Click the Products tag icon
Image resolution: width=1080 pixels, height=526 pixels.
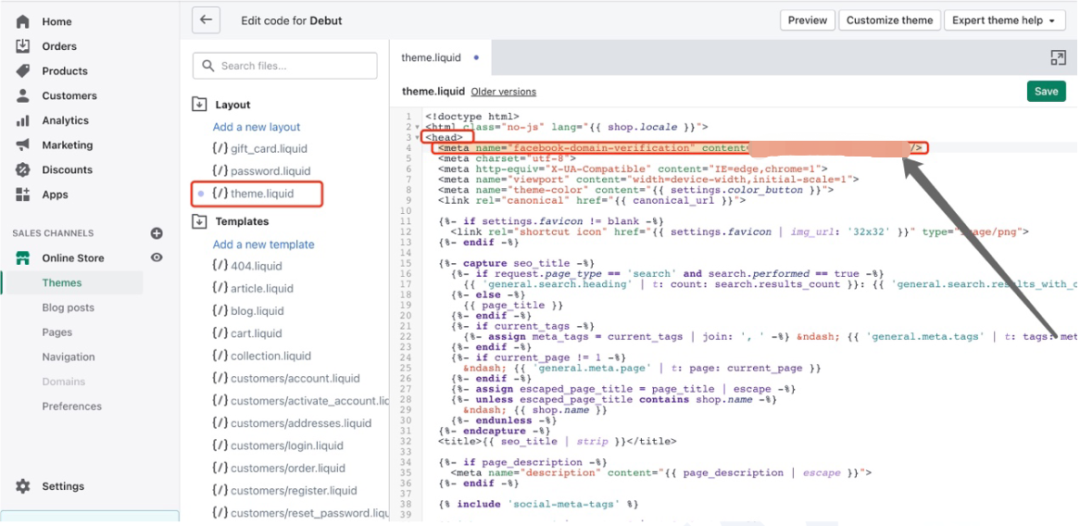click(x=23, y=71)
